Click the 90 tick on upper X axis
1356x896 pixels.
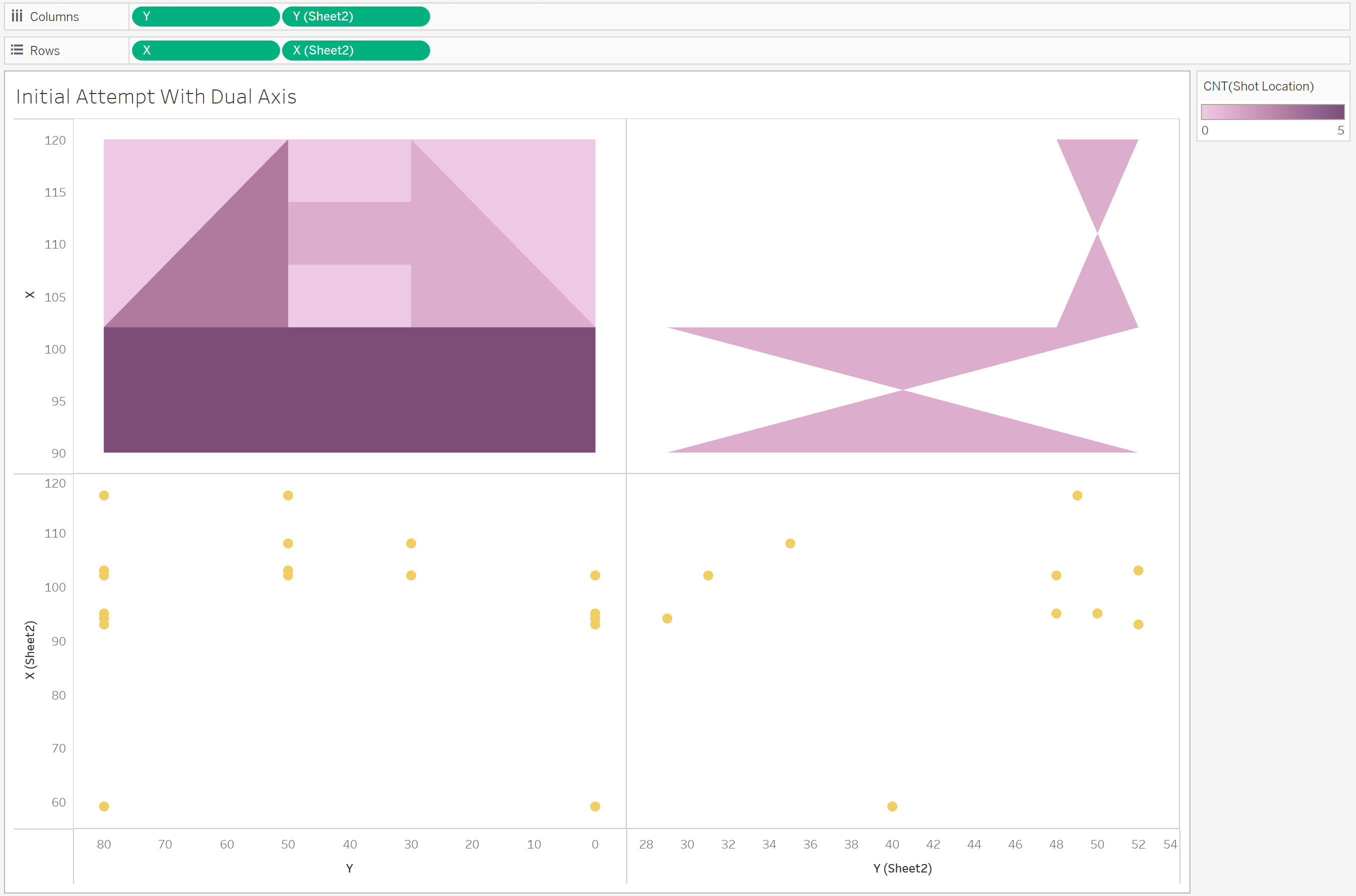59,453
